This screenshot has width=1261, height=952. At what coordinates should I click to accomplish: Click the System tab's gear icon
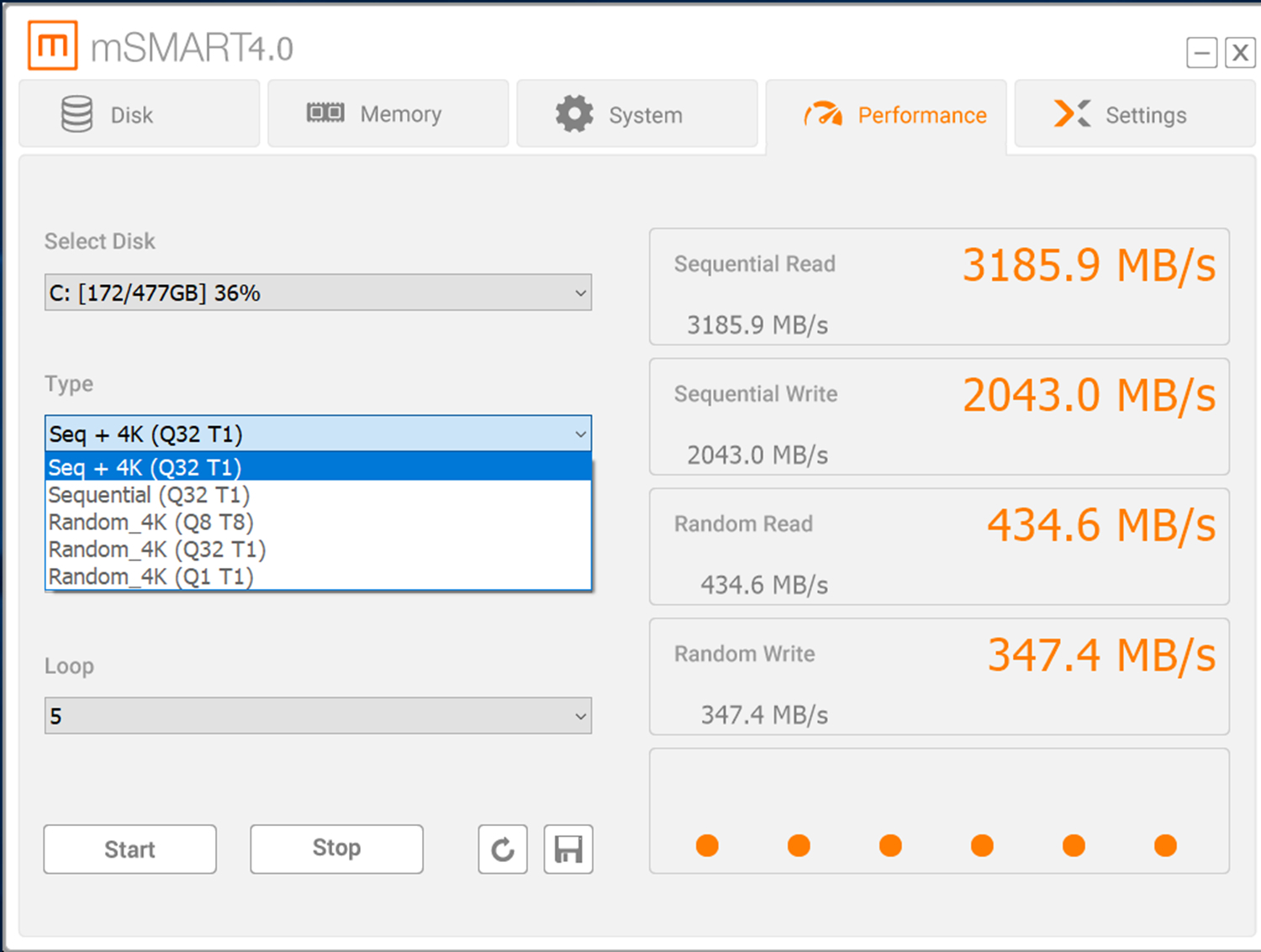pyautogui.click(x=574, y=113)
